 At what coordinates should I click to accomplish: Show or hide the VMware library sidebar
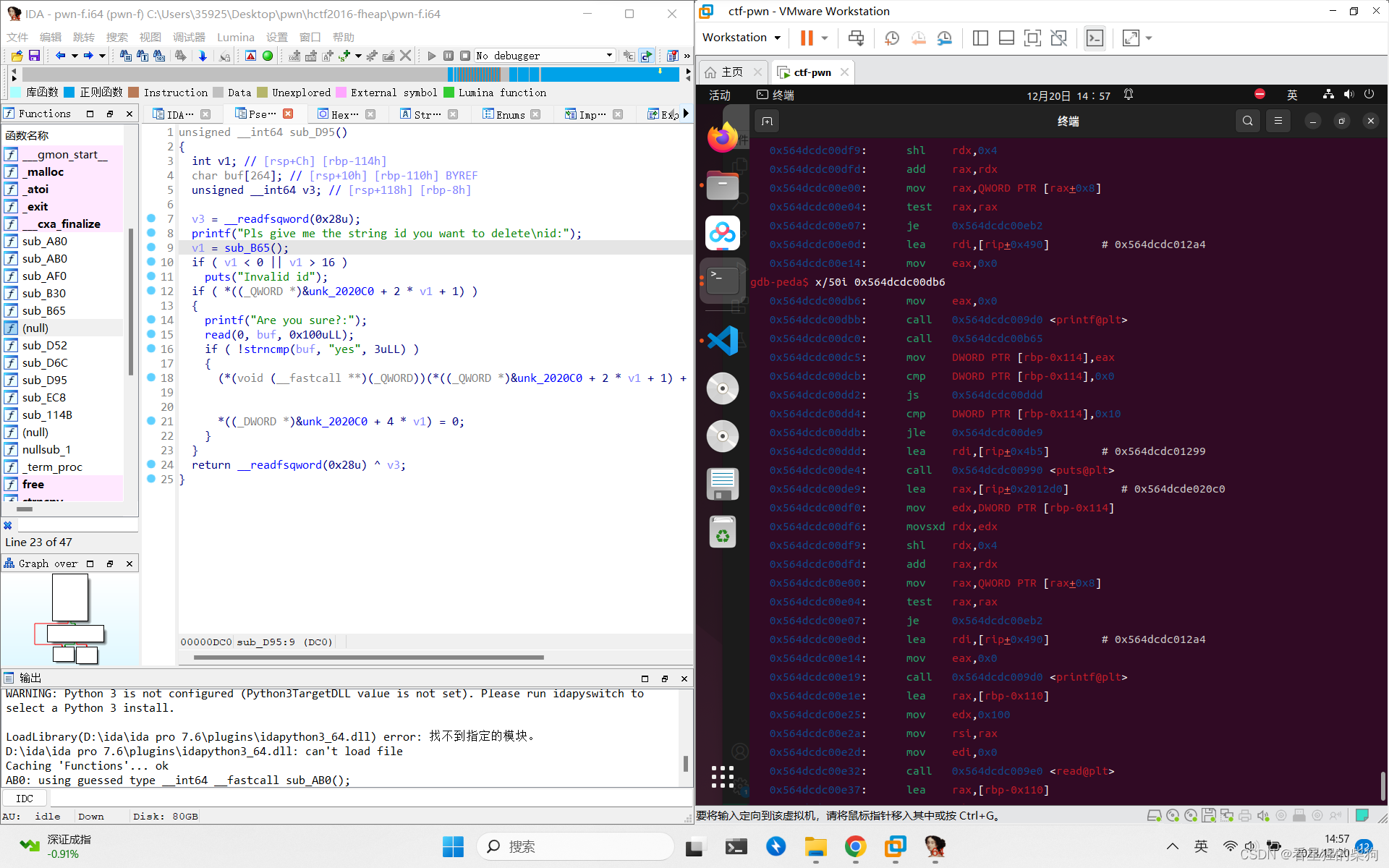[x=980, y=38]
